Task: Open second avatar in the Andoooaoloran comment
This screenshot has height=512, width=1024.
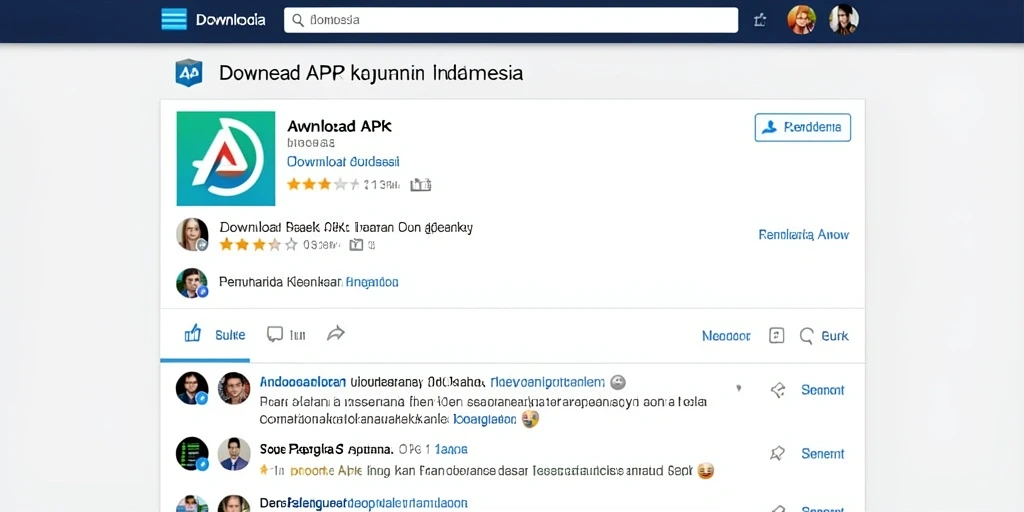Action: [x=234, y=389]
